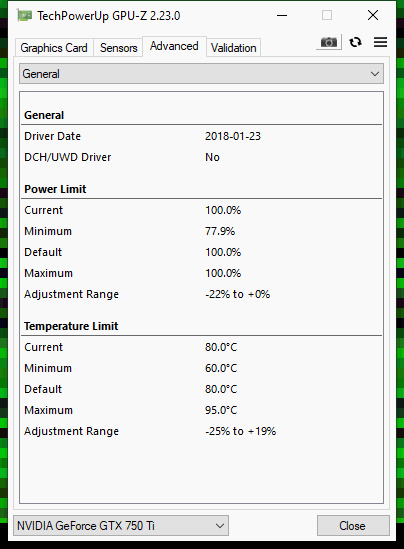Screen dimensions: 404x549
Task: Select the Temperature Maximum value 95.0°C
Action: click(221, 410)
